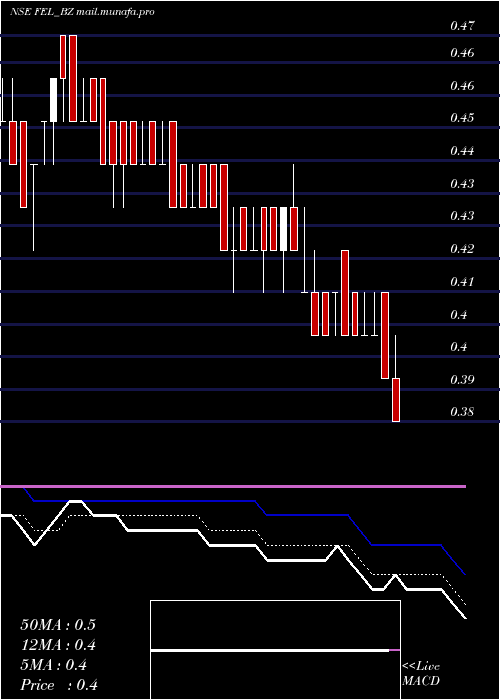Image resolution: width=500 pixels, height=700 pixels.
Task: Click the 12MA : 0.4 legend value
Action: tap(58, 645)
